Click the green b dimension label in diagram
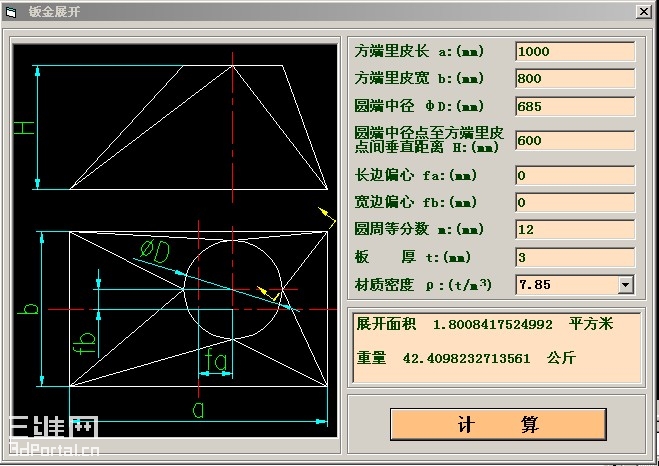Viewport: 659px width, 466px height. click(x=28, y=308)
